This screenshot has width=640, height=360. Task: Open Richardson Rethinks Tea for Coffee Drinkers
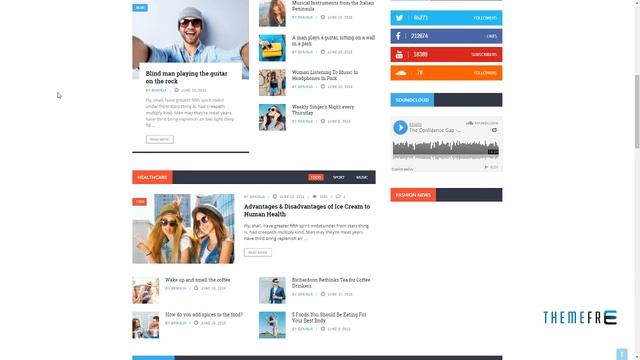click(x=331, y=283)
